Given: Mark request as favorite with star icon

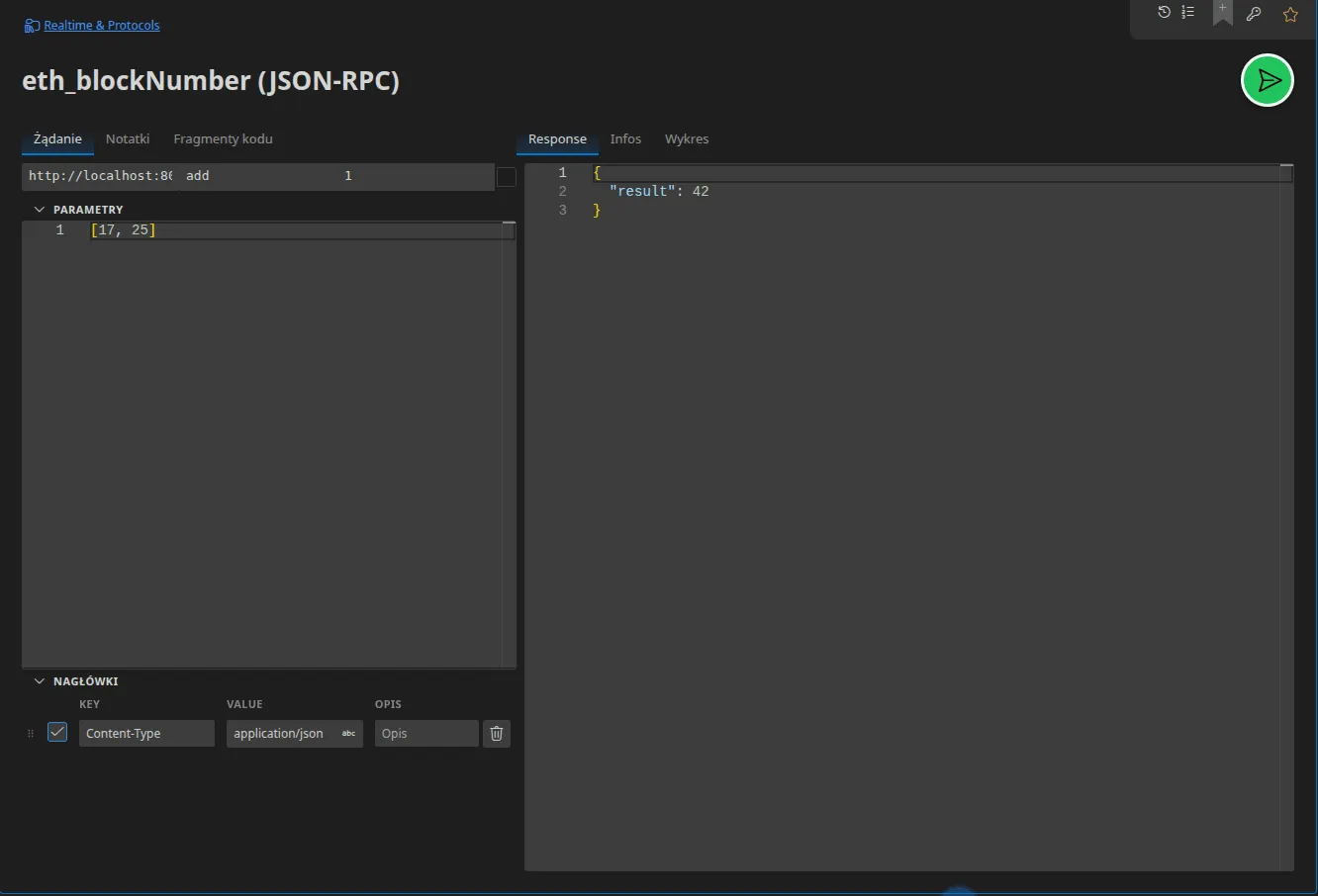Looking at the screenshot, I should point(1290,14).
